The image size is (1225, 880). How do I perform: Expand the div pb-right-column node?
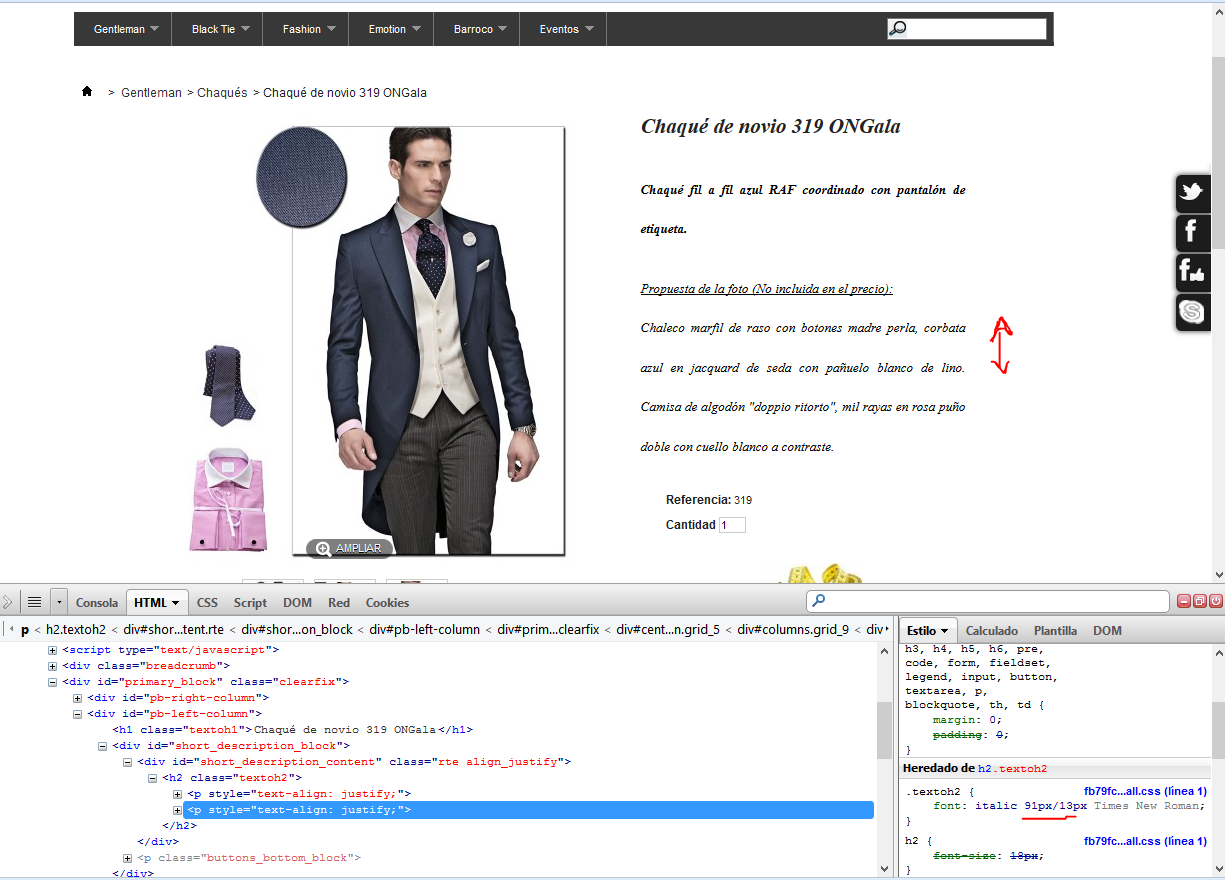click(x=78, y=698)
